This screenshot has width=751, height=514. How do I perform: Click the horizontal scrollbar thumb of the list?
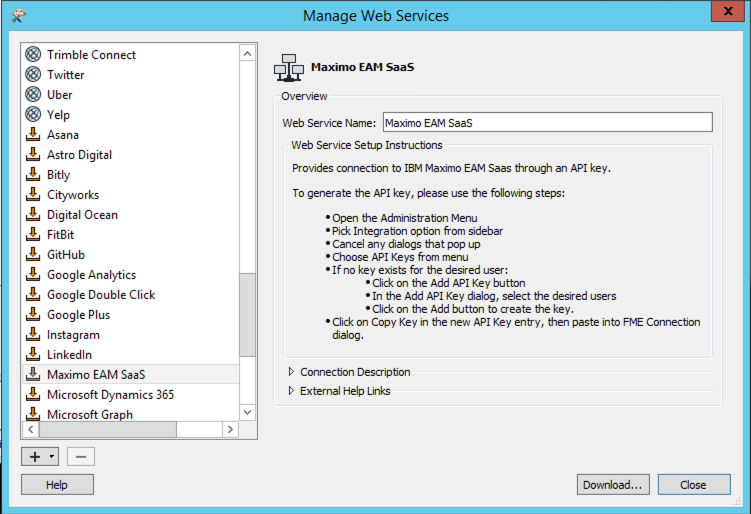tap(108, 430)
